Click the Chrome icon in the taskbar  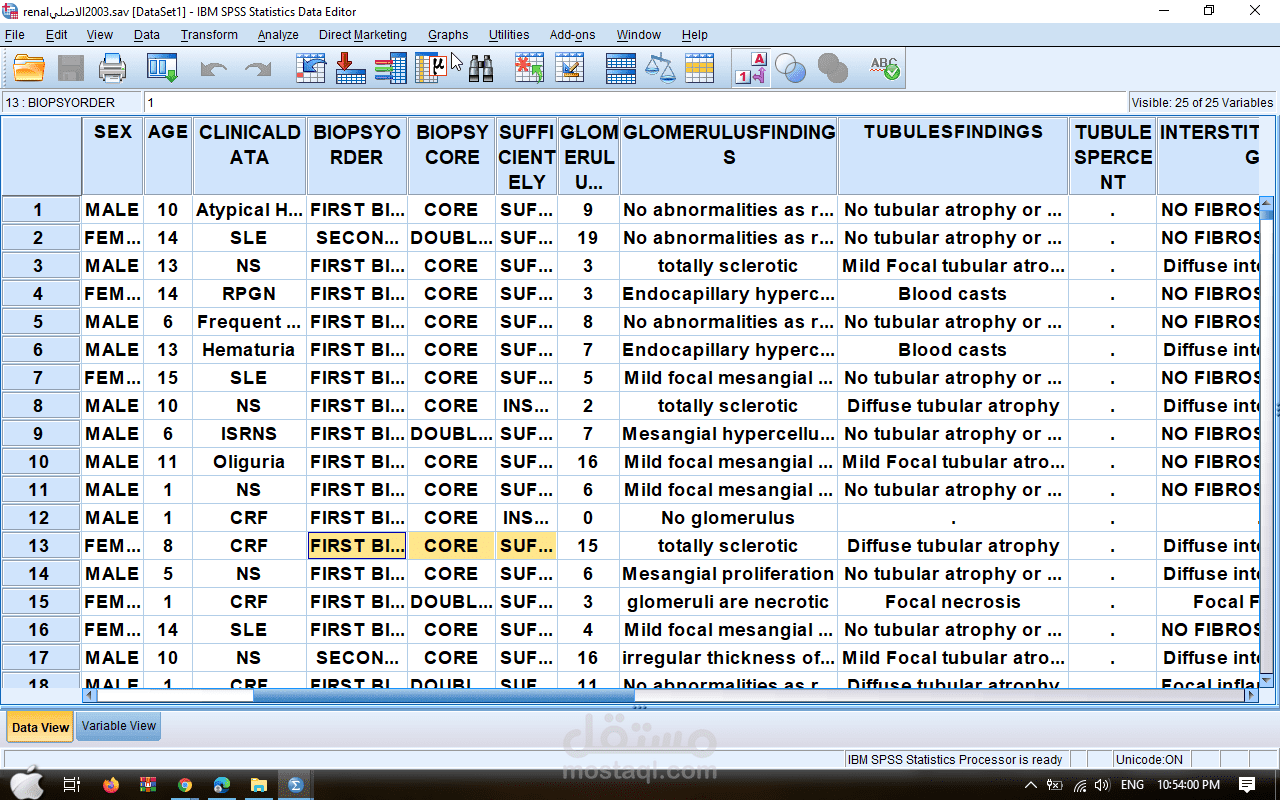pyautogui.click(x=185, y=785)
